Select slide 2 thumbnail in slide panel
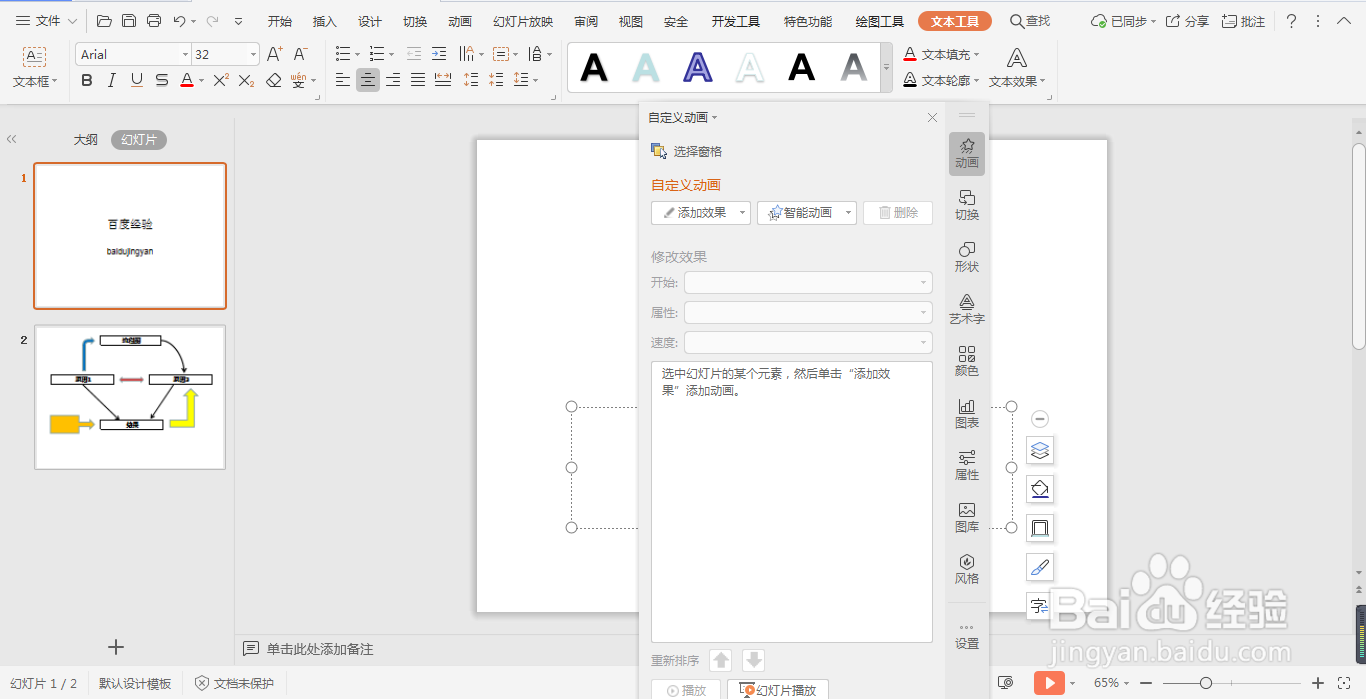 130,397
